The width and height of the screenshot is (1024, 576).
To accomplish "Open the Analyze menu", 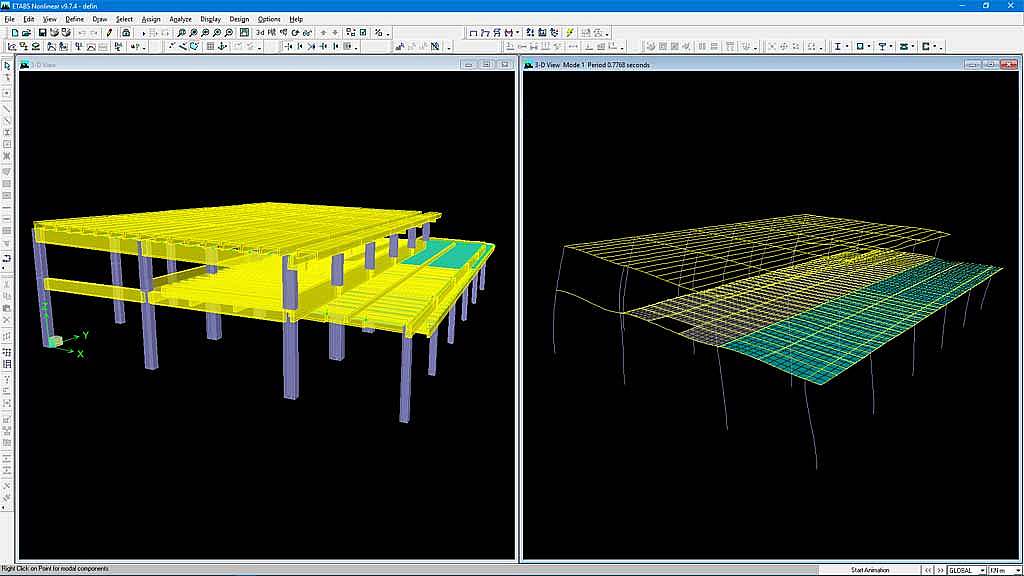I will pos(180,19).
